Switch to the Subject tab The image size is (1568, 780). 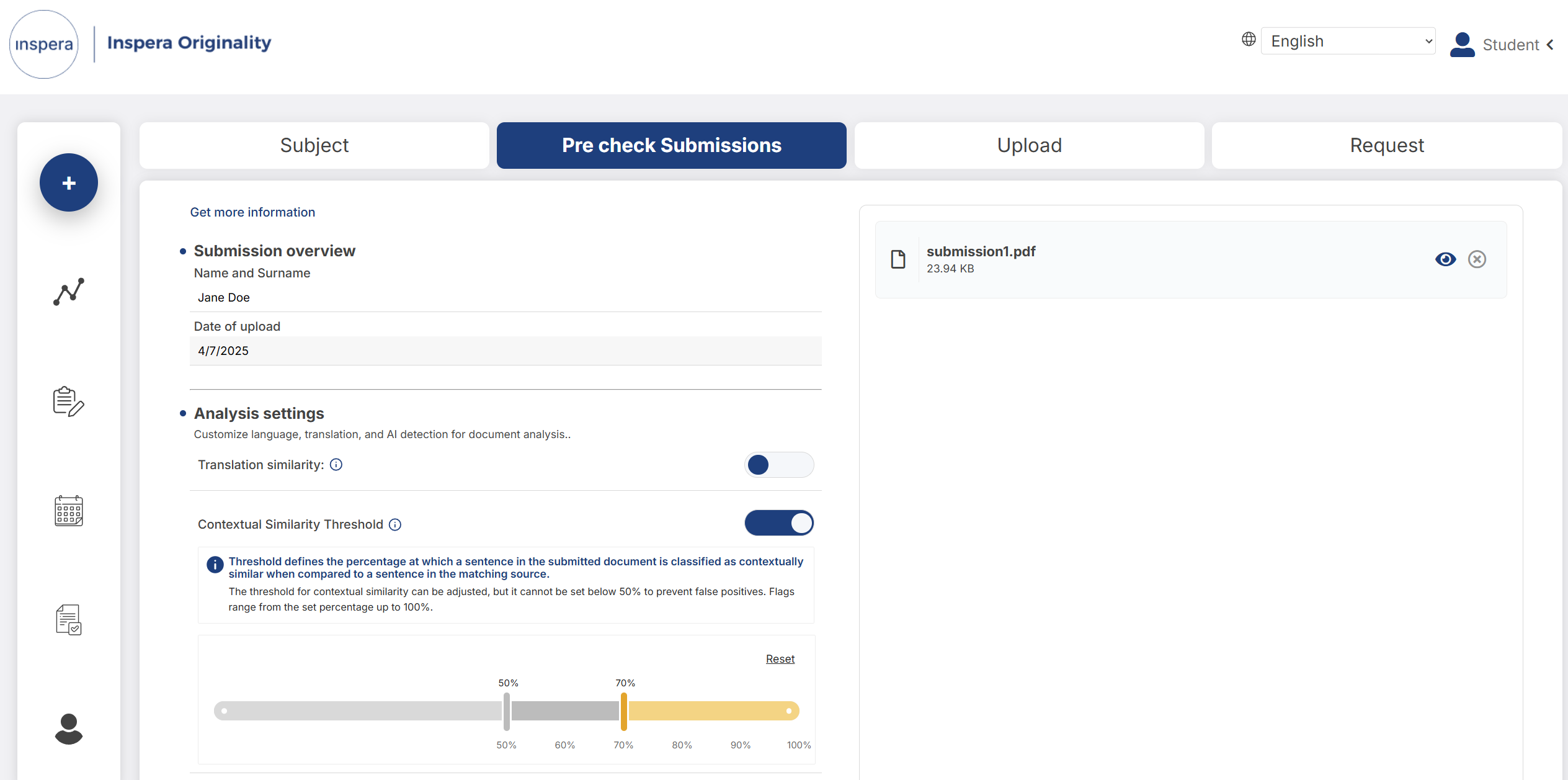(x=314, y=145)
